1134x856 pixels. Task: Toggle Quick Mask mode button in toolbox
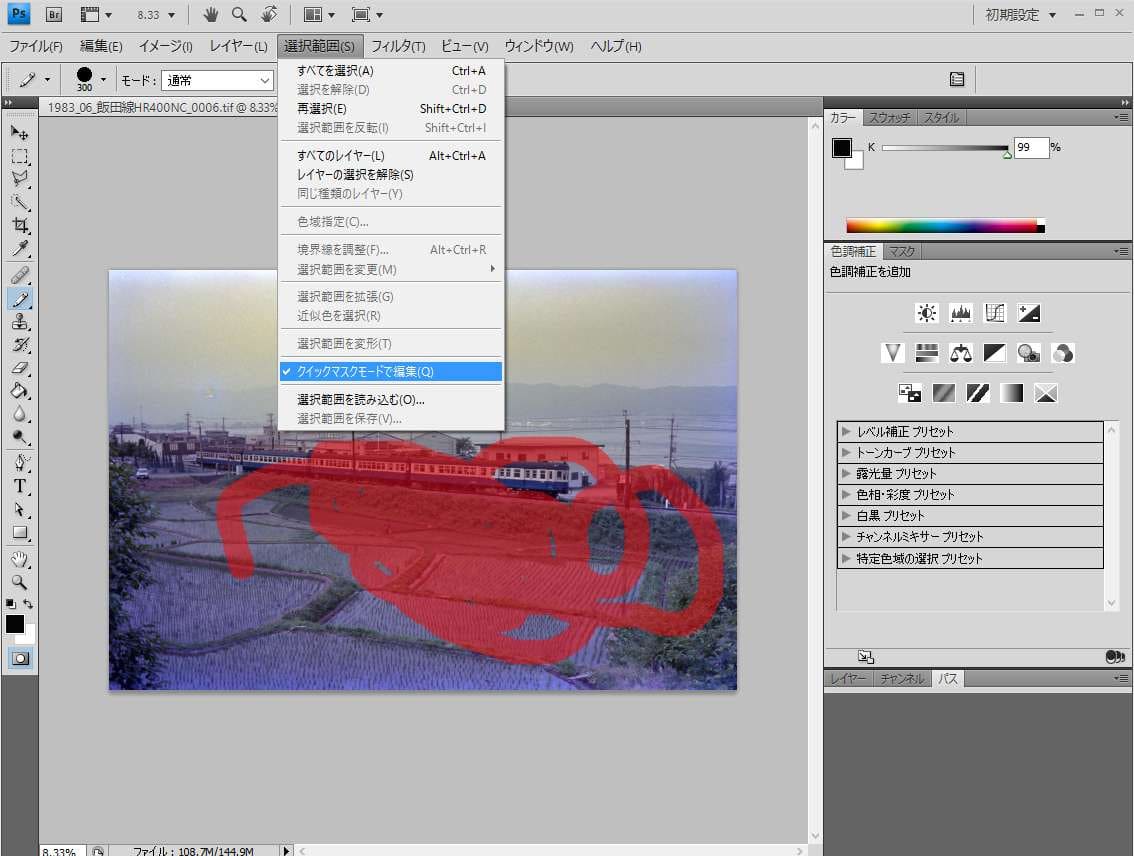coord(19,658)
